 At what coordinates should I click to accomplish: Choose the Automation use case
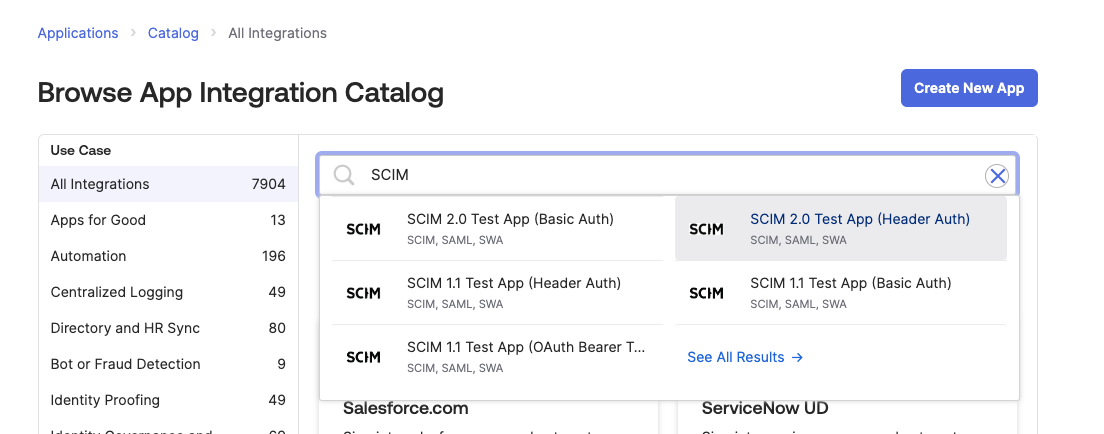[x=88, y=256]
